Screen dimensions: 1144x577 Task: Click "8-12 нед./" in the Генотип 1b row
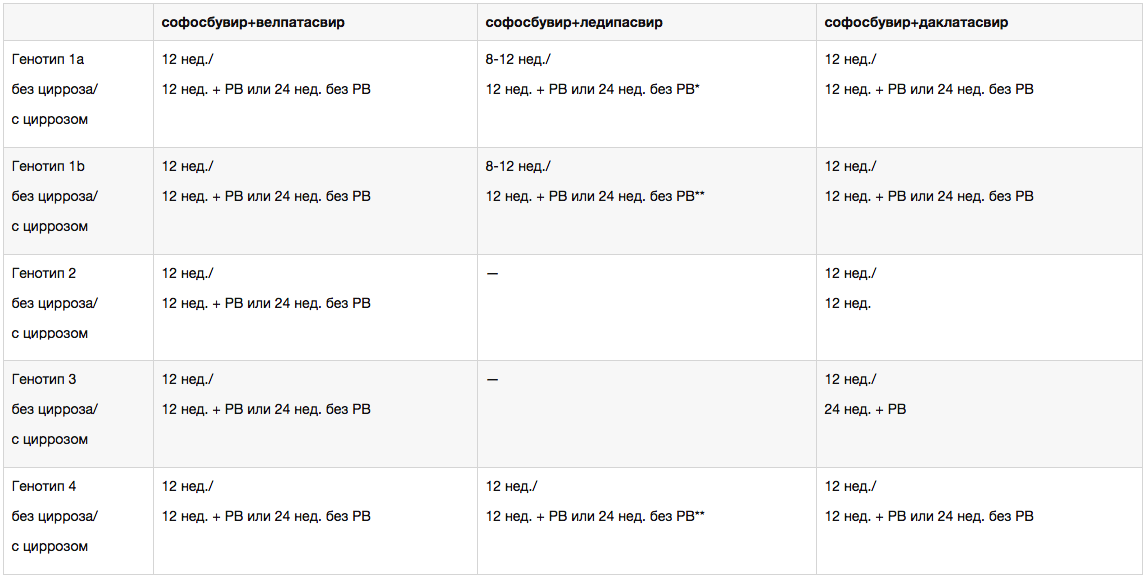coord(518,166)
